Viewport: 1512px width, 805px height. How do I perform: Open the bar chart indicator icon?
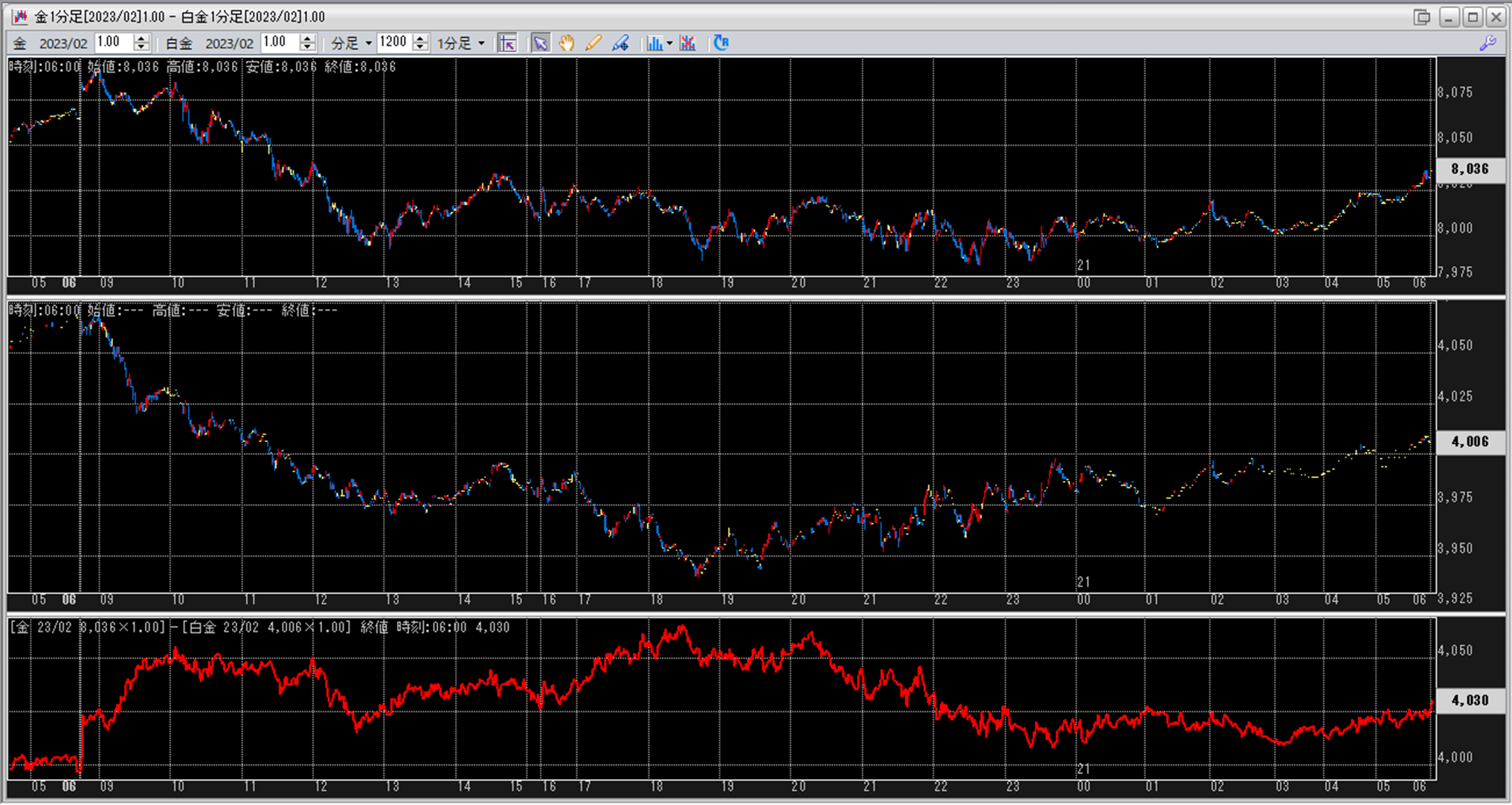654,43
